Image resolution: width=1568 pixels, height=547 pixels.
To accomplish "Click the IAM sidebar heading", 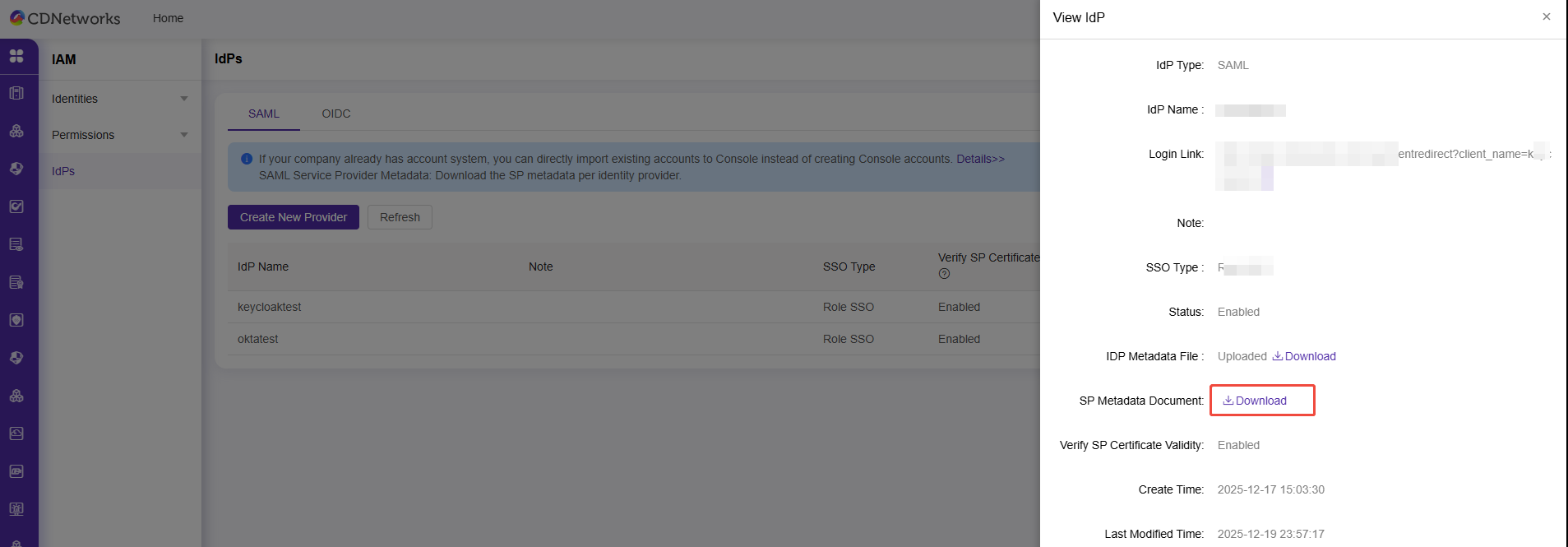I will (x=63, y=59).
